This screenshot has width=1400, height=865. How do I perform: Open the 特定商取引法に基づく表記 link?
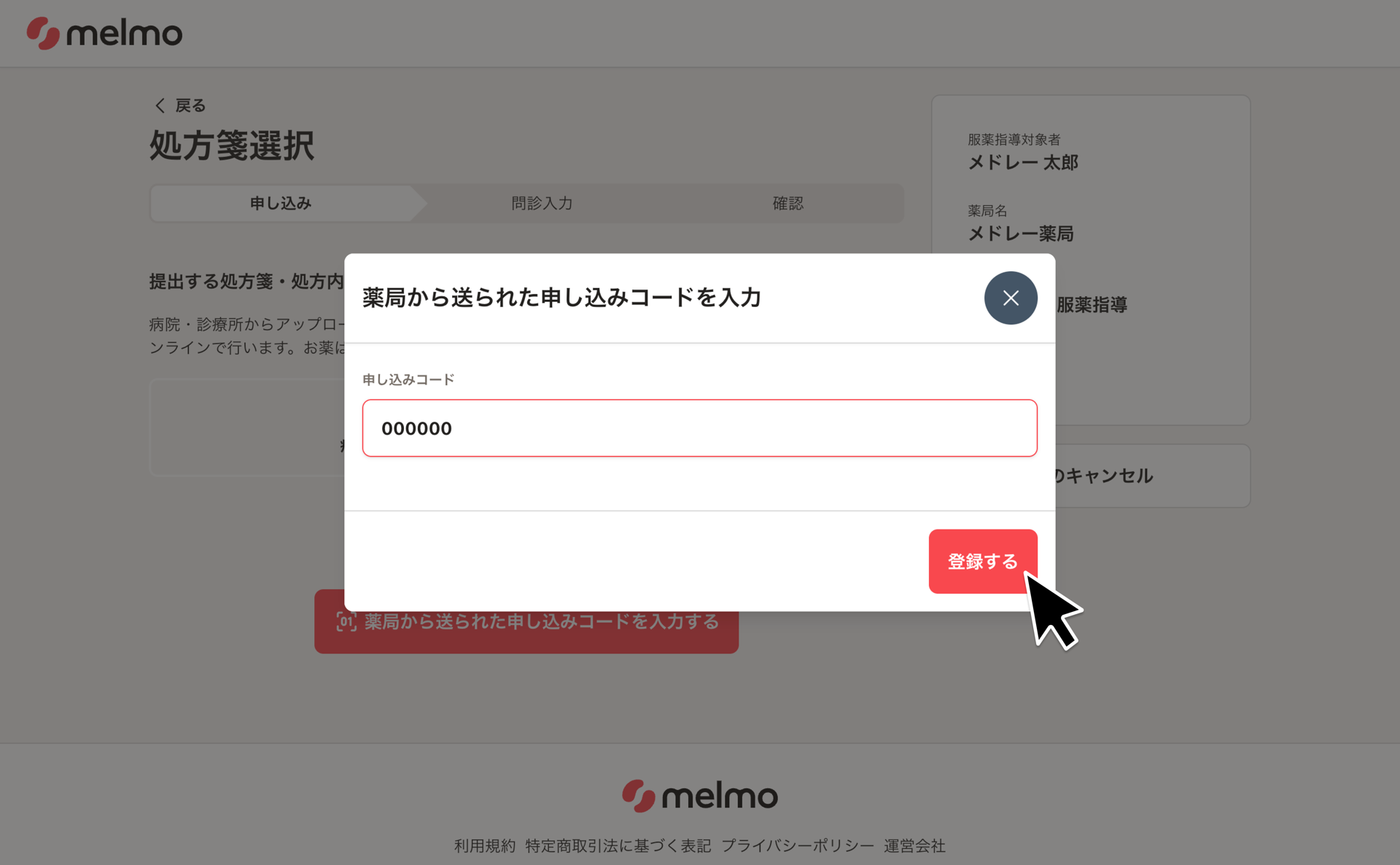tap(618, 845)
